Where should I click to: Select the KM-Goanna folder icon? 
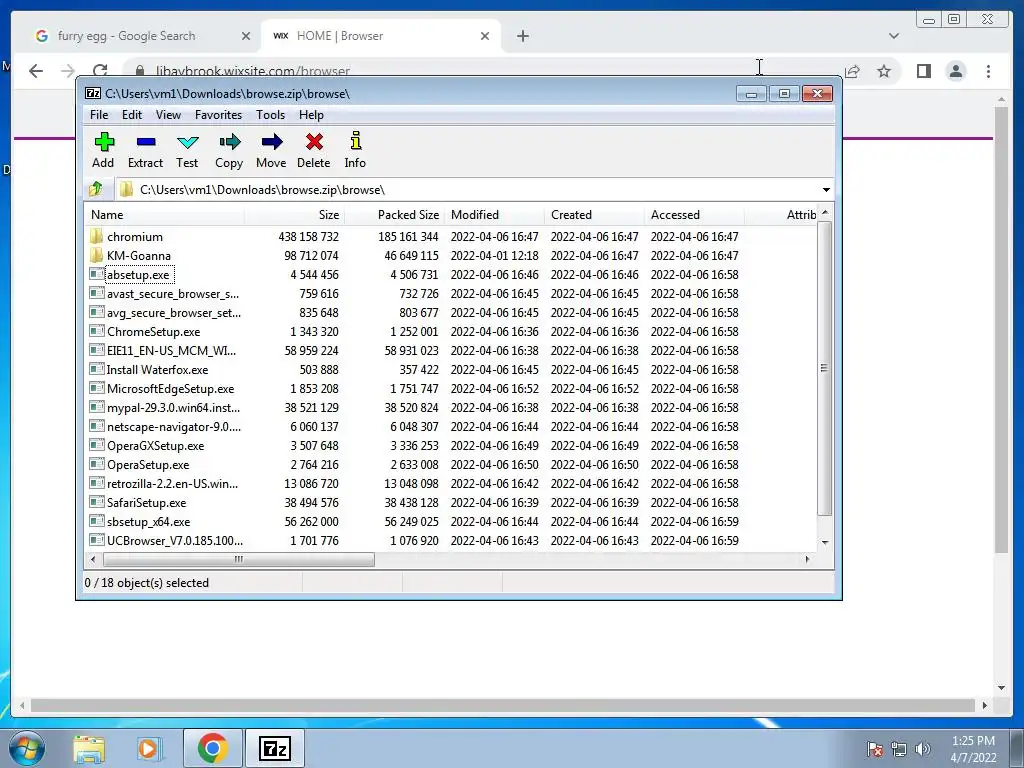point(97,255)
